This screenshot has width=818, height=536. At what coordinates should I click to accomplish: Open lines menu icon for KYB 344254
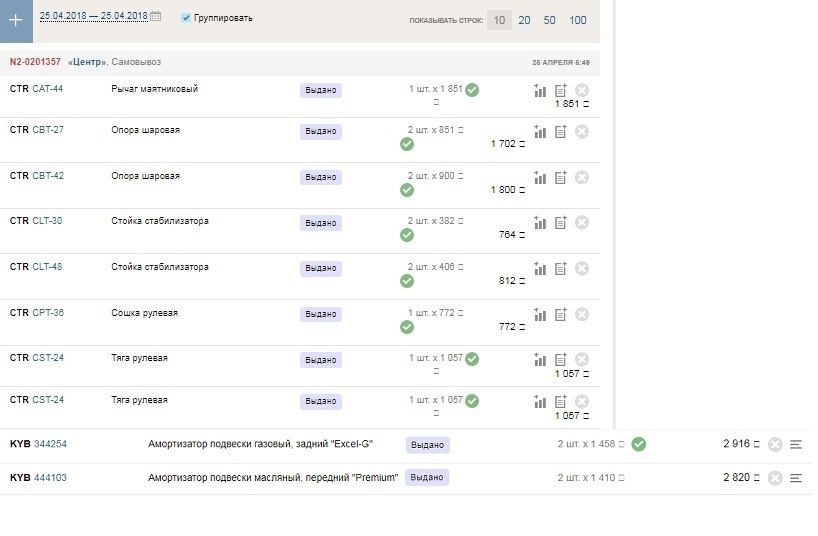coord(796,445)
